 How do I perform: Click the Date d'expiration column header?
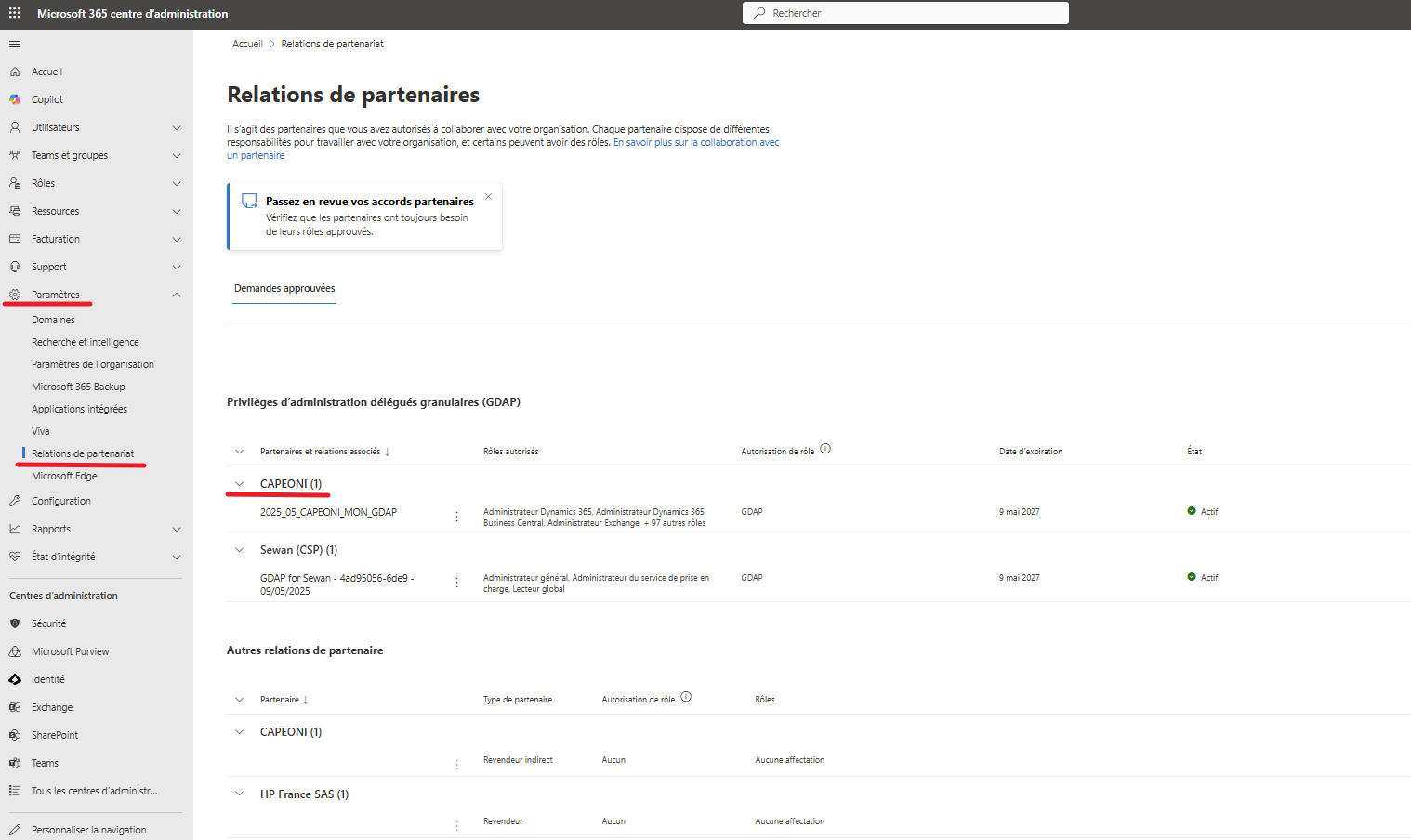click(x=1031, y=452)
